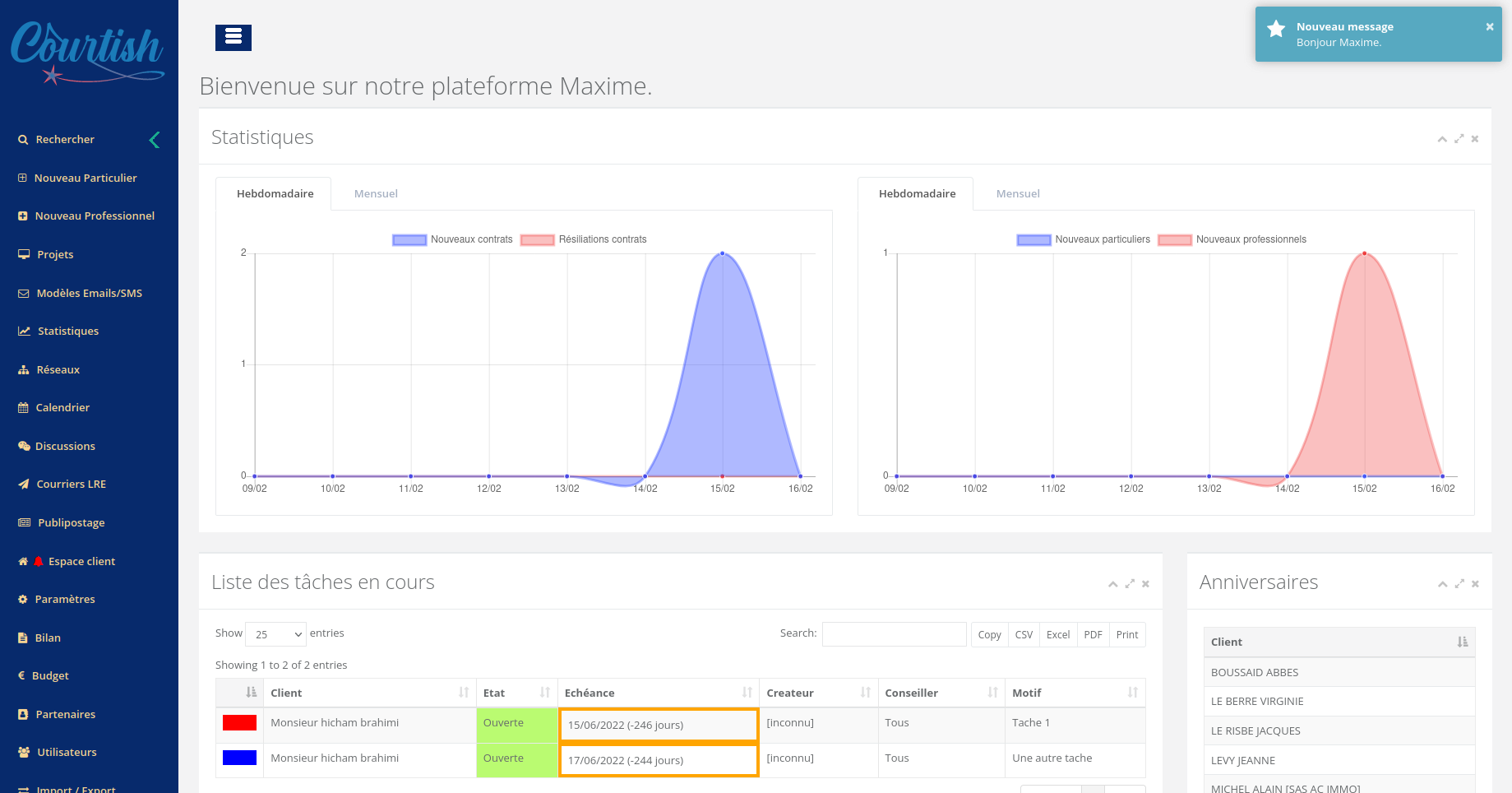The width and height of the screenshot is (1512, 793).
Task: Switch to Mensuel tab in particuliers chart
Action: 1018,194
